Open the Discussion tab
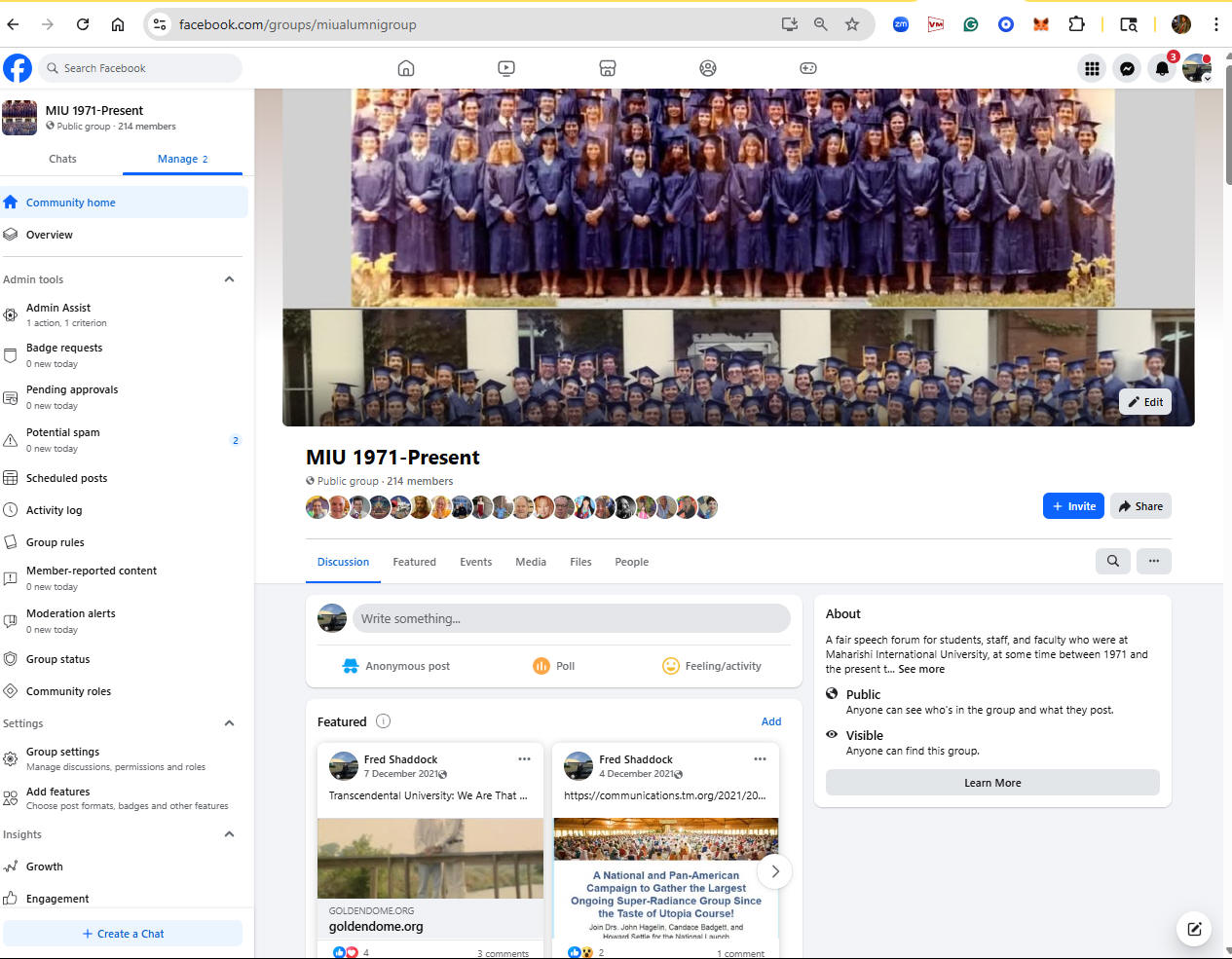Image resolution: width=1232 pixels, height=959 pixels. [343, 562]
